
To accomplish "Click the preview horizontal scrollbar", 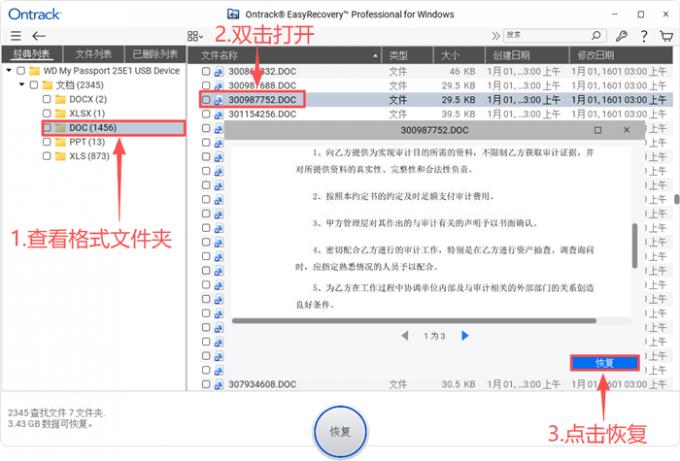I will click(414, 321).
